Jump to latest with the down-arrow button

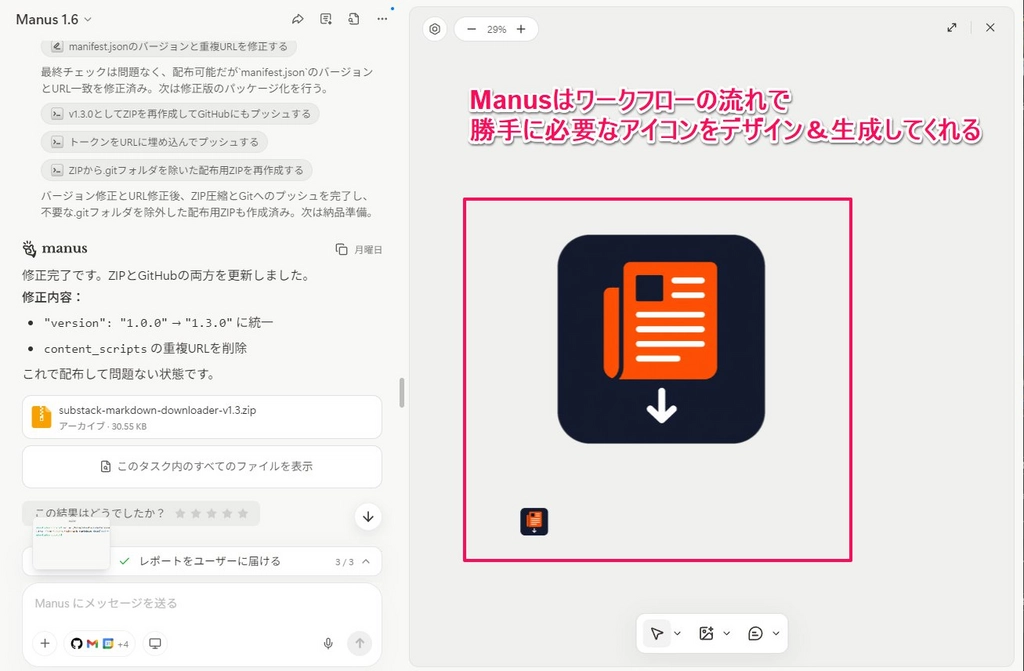pyautogui.click(x=368, y=517)
